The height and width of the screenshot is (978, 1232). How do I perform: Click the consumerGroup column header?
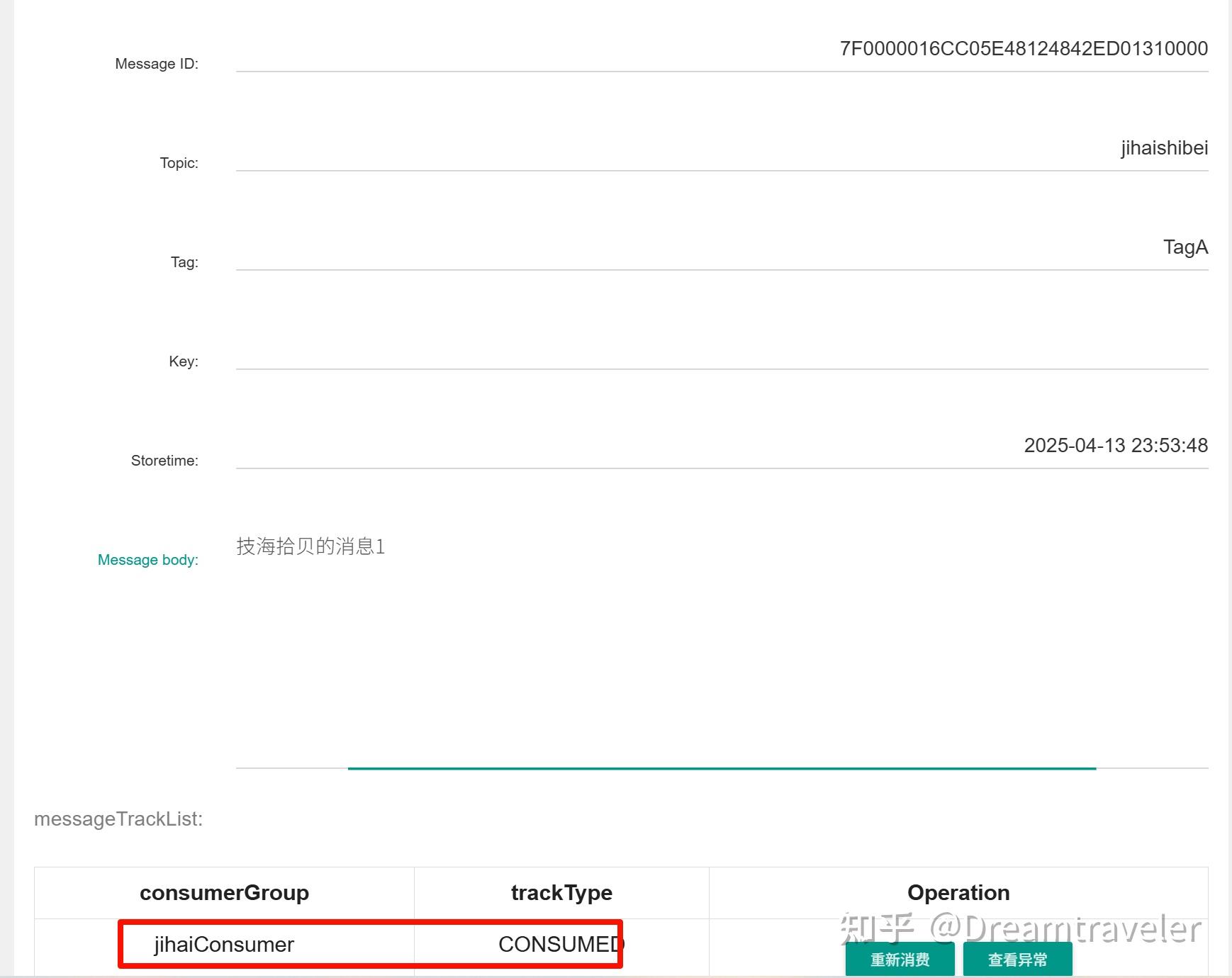[x=224, y=893]
